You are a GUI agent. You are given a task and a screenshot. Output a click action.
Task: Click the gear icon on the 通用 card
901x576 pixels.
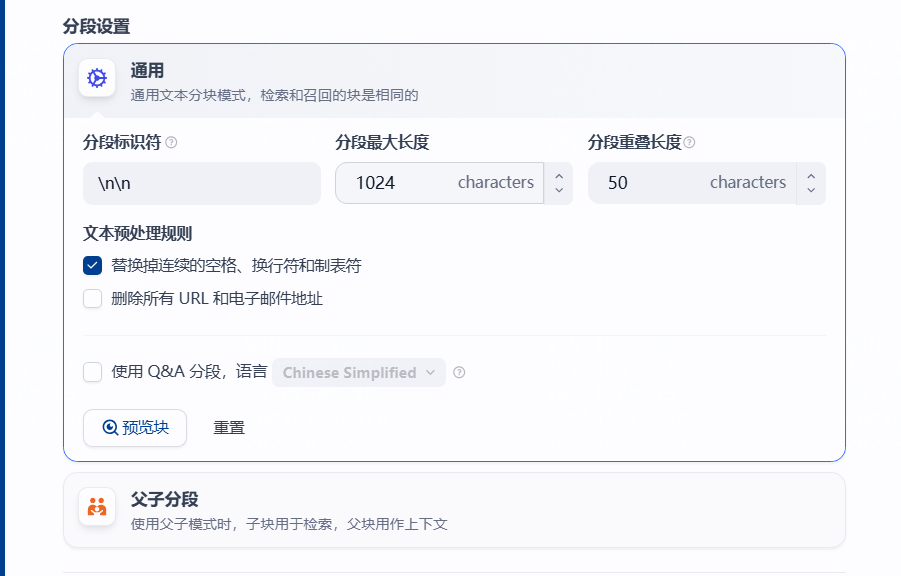[x=96, y=78]
